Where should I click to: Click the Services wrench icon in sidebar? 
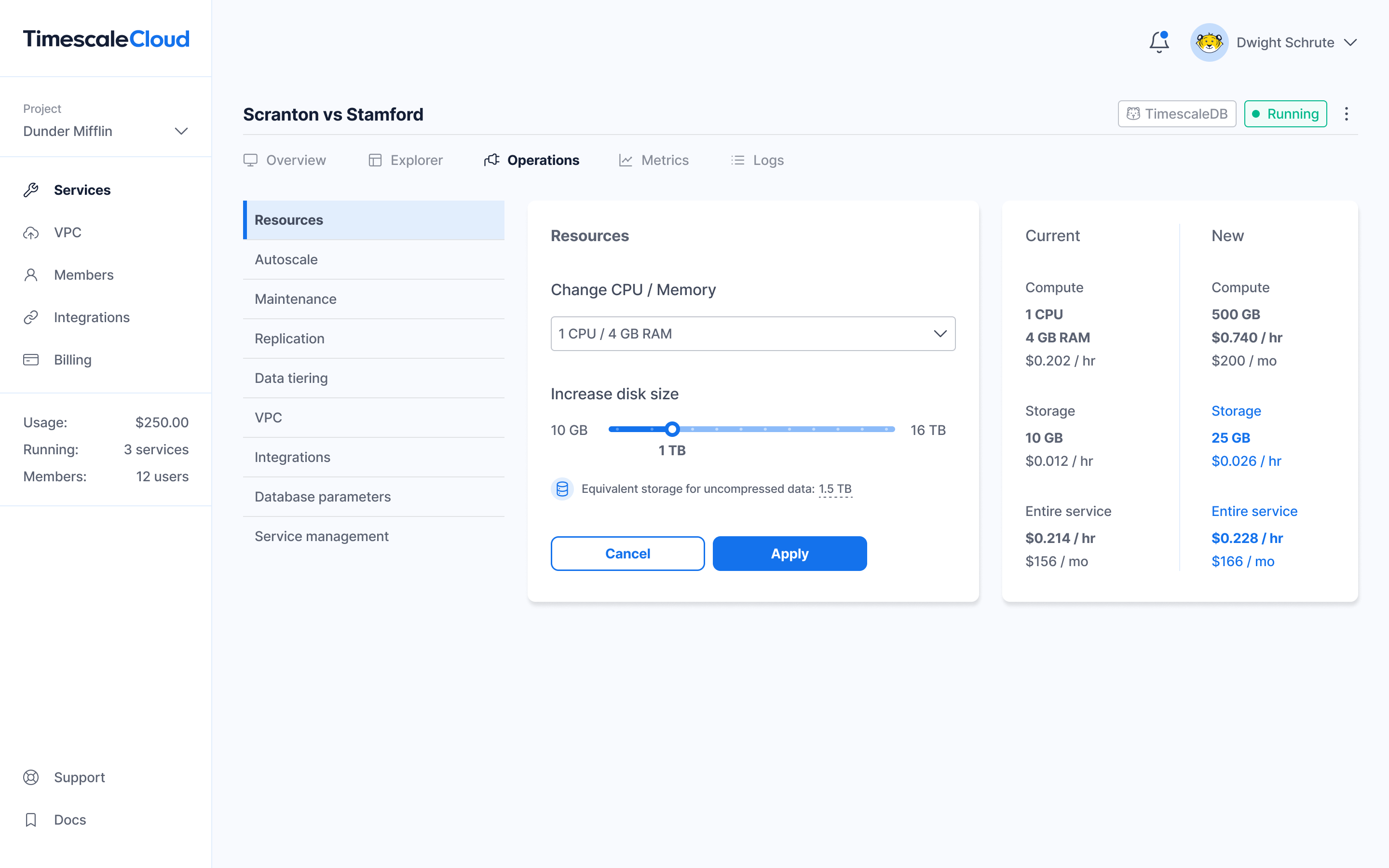(31, 190)
